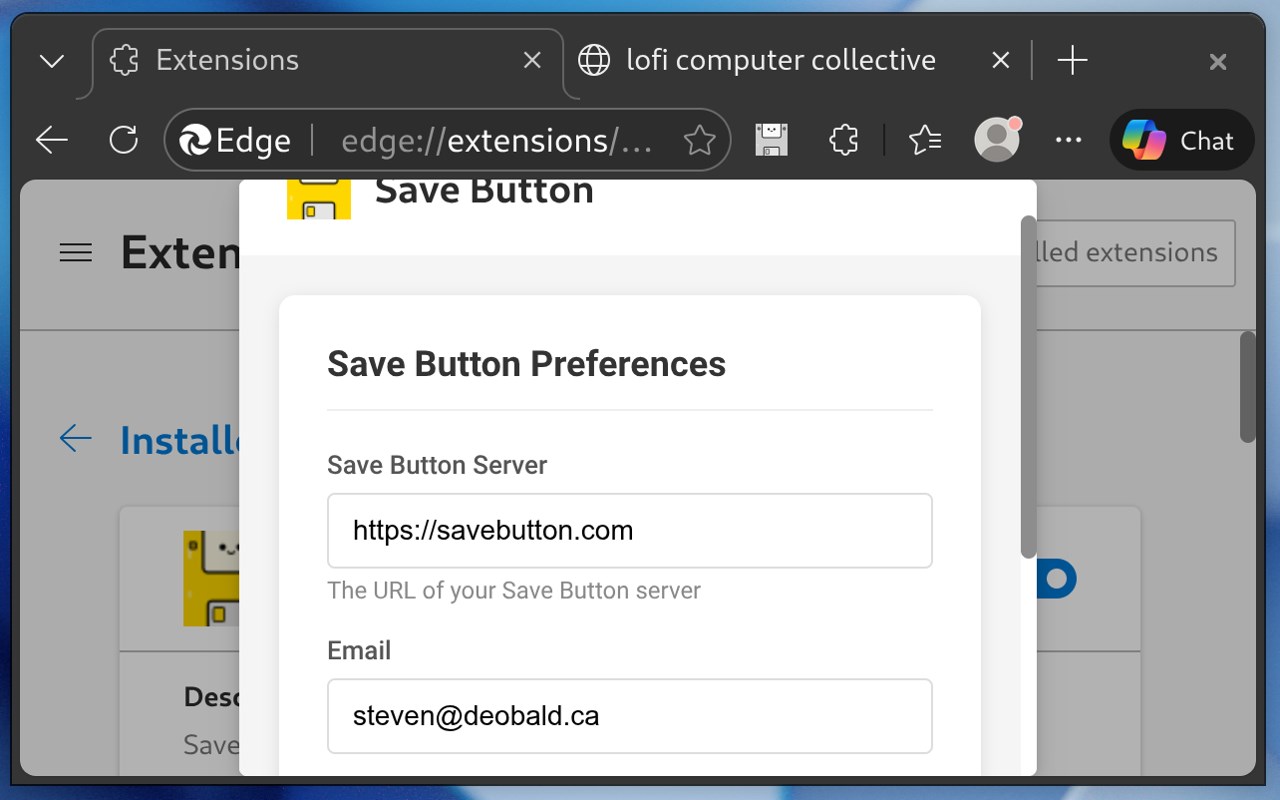The width and height of the screenshot is (1280, 800).
Task: Go back with the browser back arrow
Action: coord(52,141)
